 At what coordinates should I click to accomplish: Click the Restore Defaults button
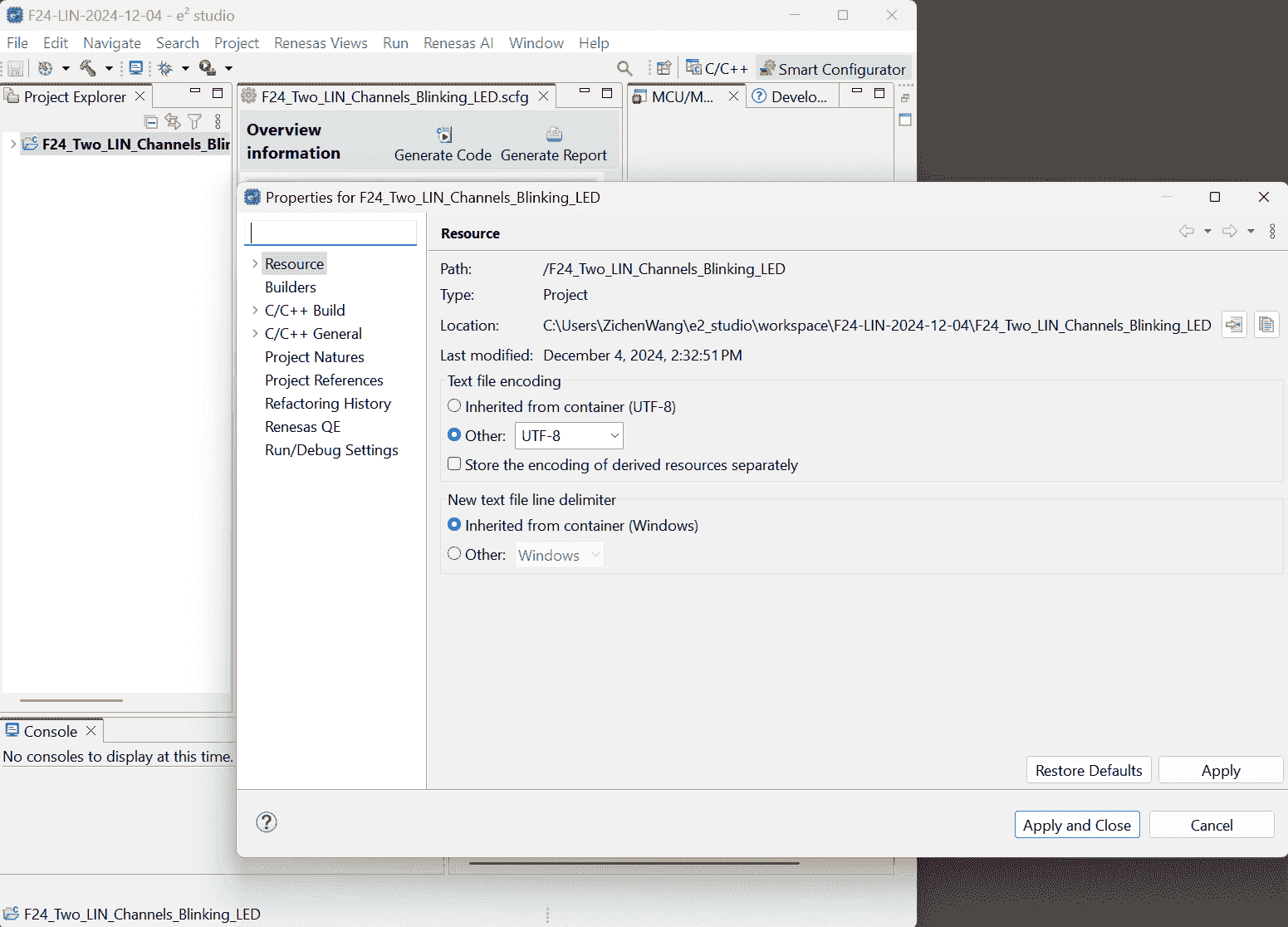click(x=1088, y=770)
